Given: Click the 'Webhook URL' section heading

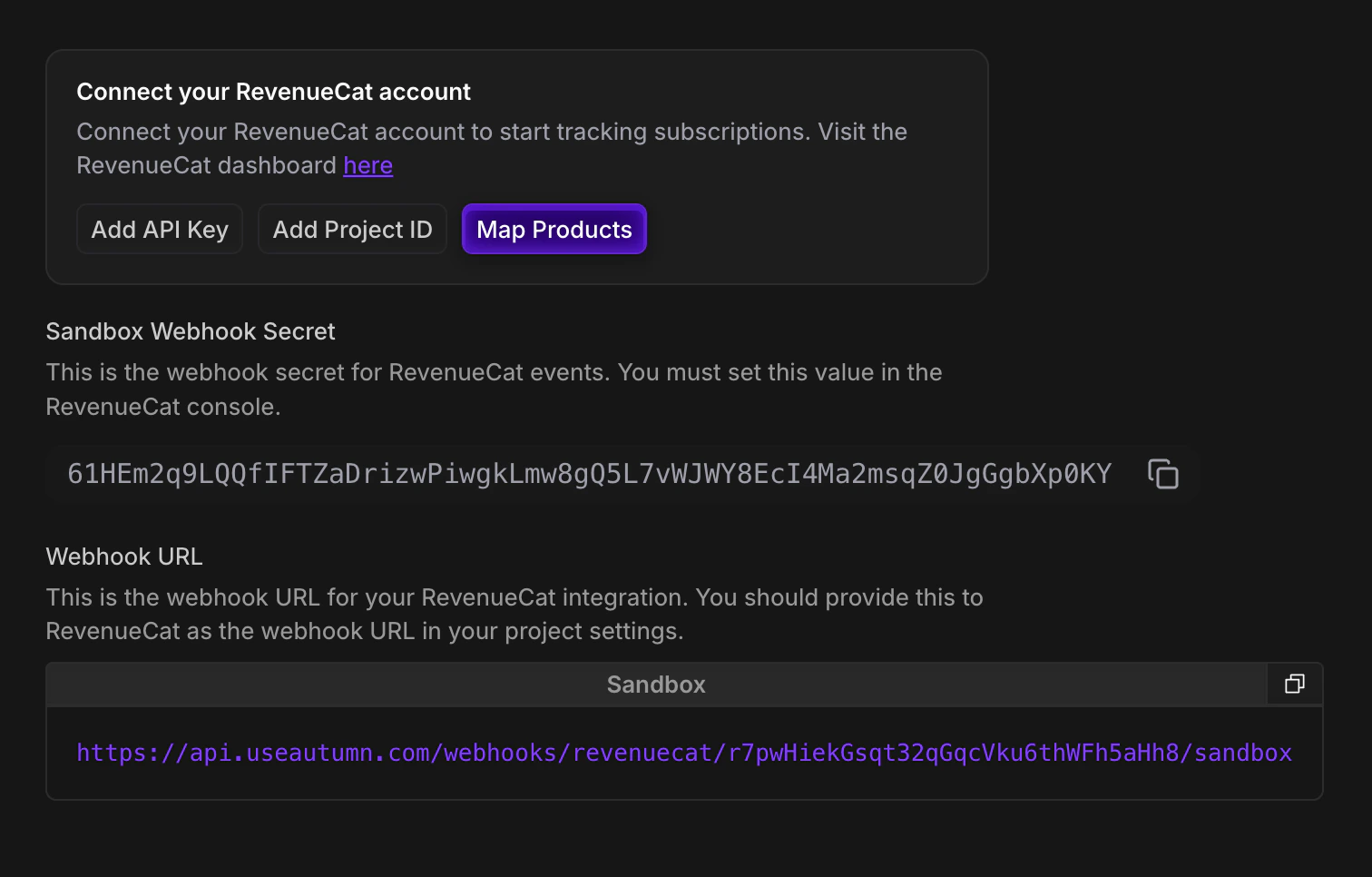Looking at the screenshot, I should click(x=124, y=557).
